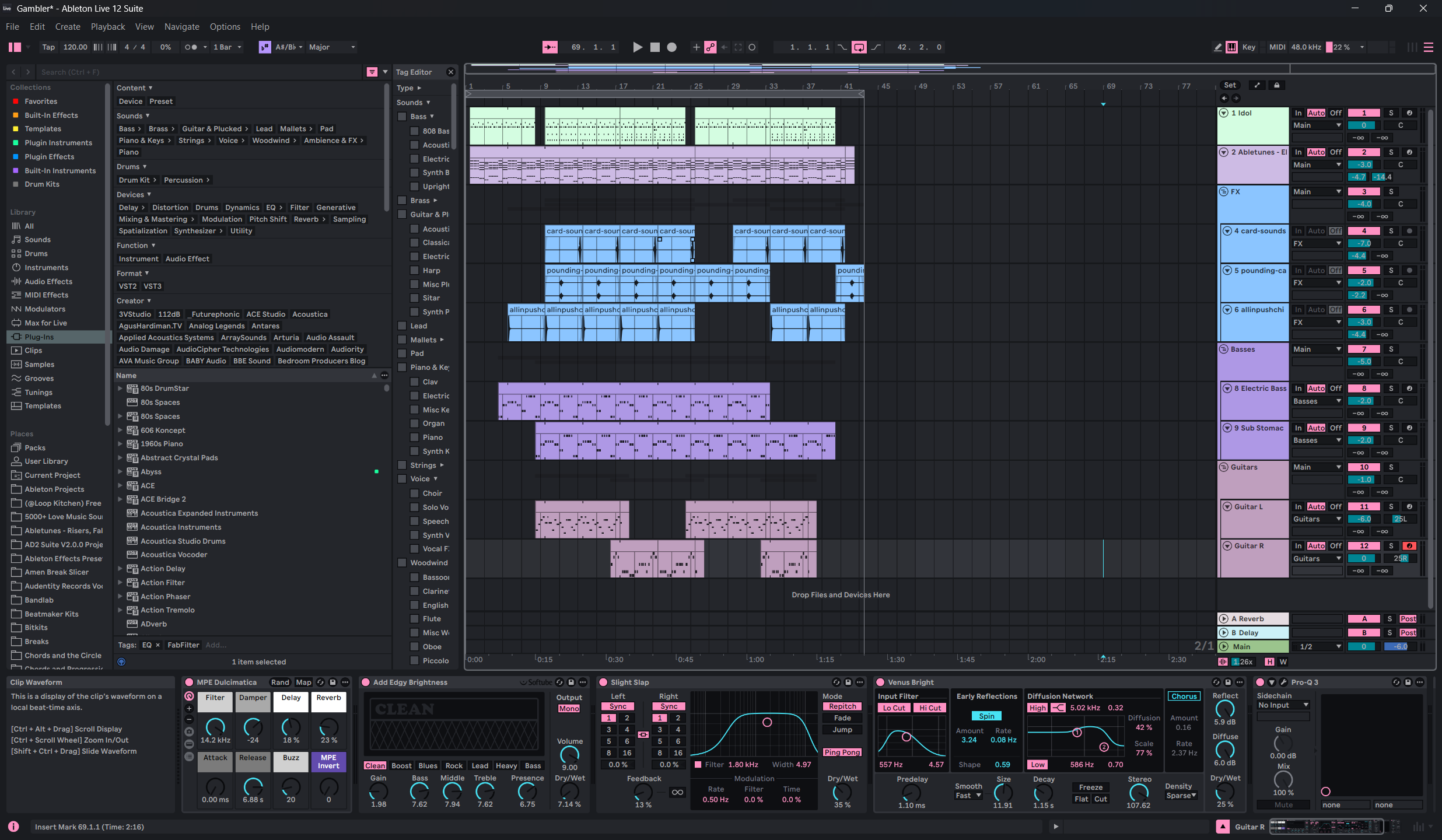Check the Pad tag checkbox

[402, 353]
